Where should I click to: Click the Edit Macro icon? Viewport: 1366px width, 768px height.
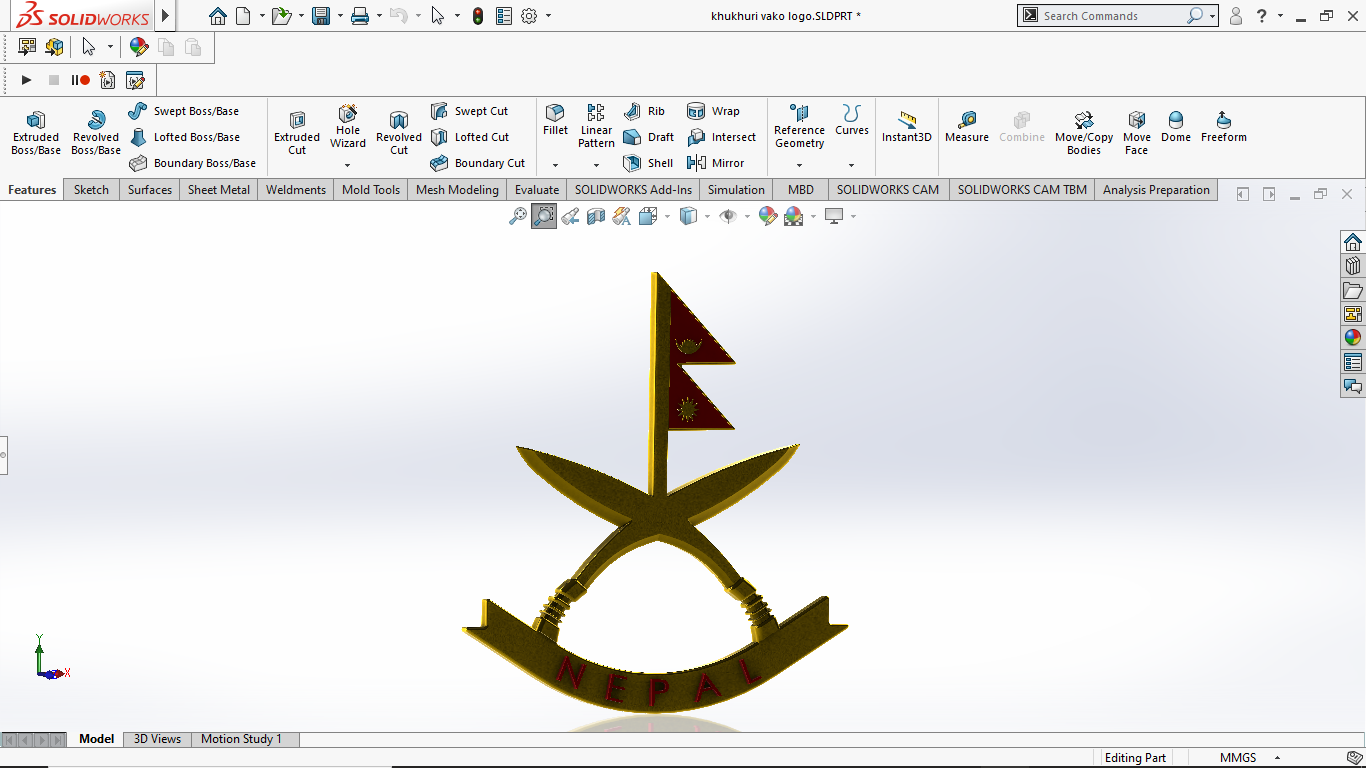pos(135,80)
